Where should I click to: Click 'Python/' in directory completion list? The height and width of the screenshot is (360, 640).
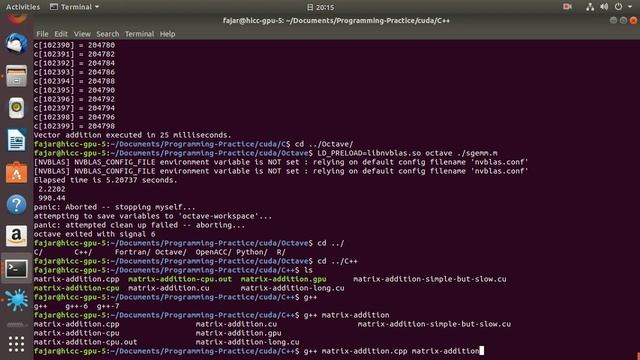pyautogui.click(x=252, y=252)
